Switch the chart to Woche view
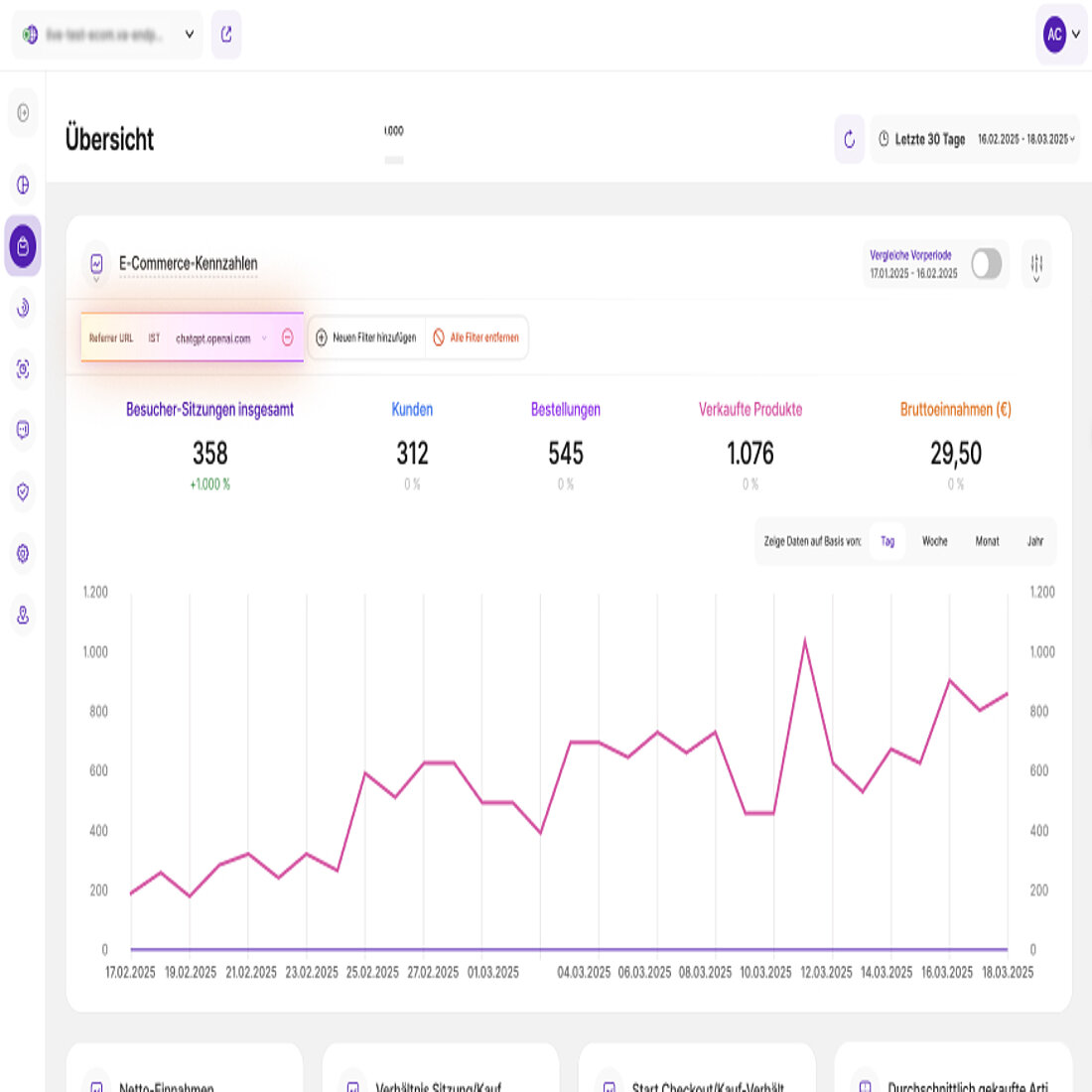1092x1092 pixels. coord(934,541)
